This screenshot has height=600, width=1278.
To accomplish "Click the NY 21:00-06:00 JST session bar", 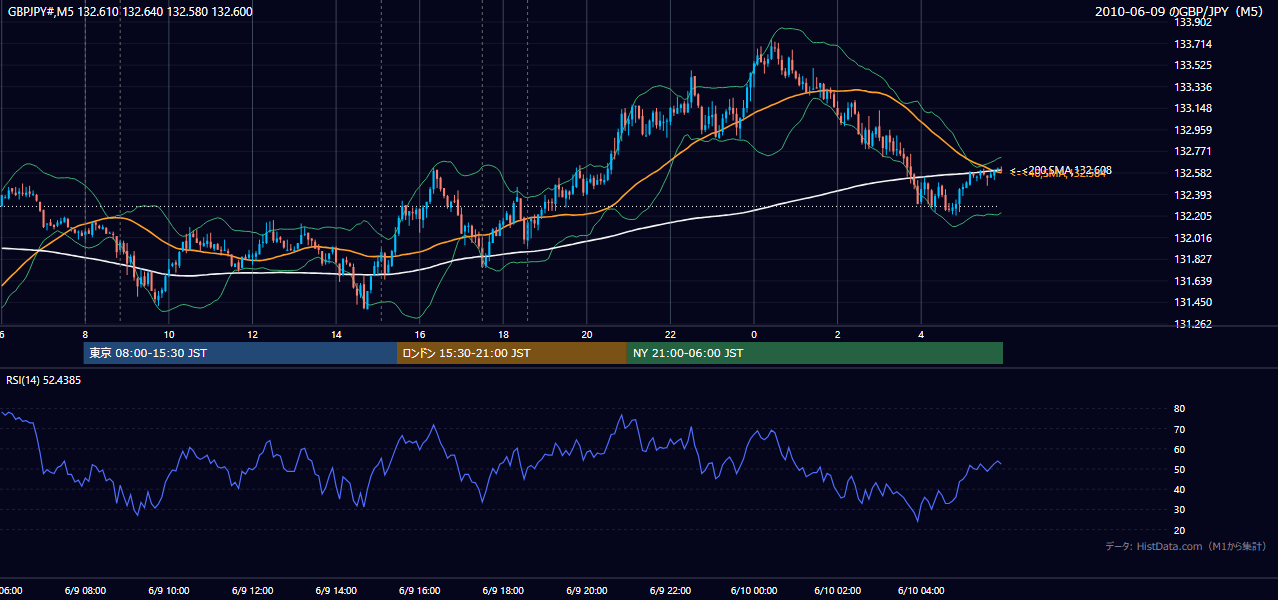I will [x=815, y=353].
